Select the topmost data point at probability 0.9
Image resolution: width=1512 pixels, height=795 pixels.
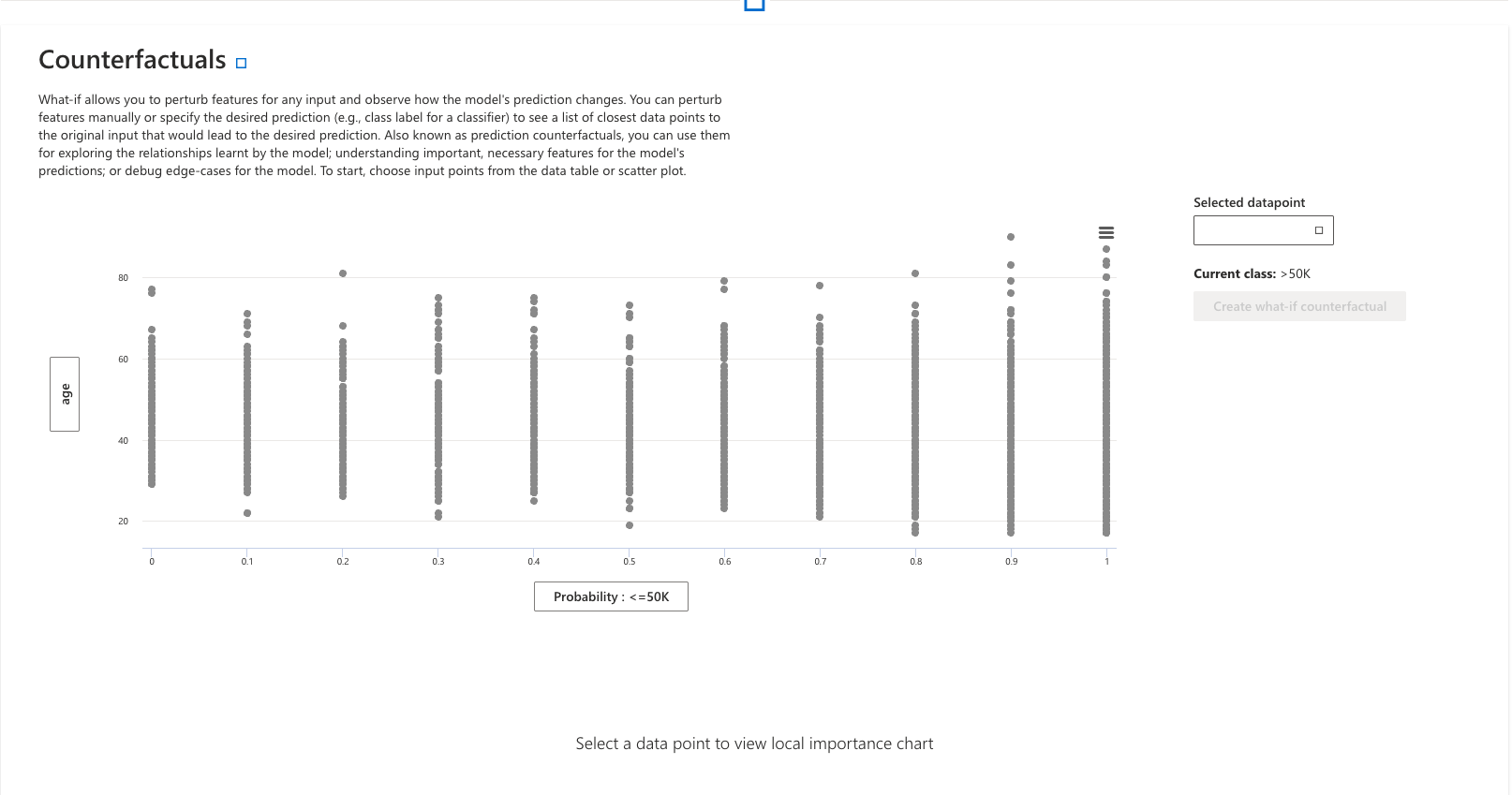pos(1011,237)
